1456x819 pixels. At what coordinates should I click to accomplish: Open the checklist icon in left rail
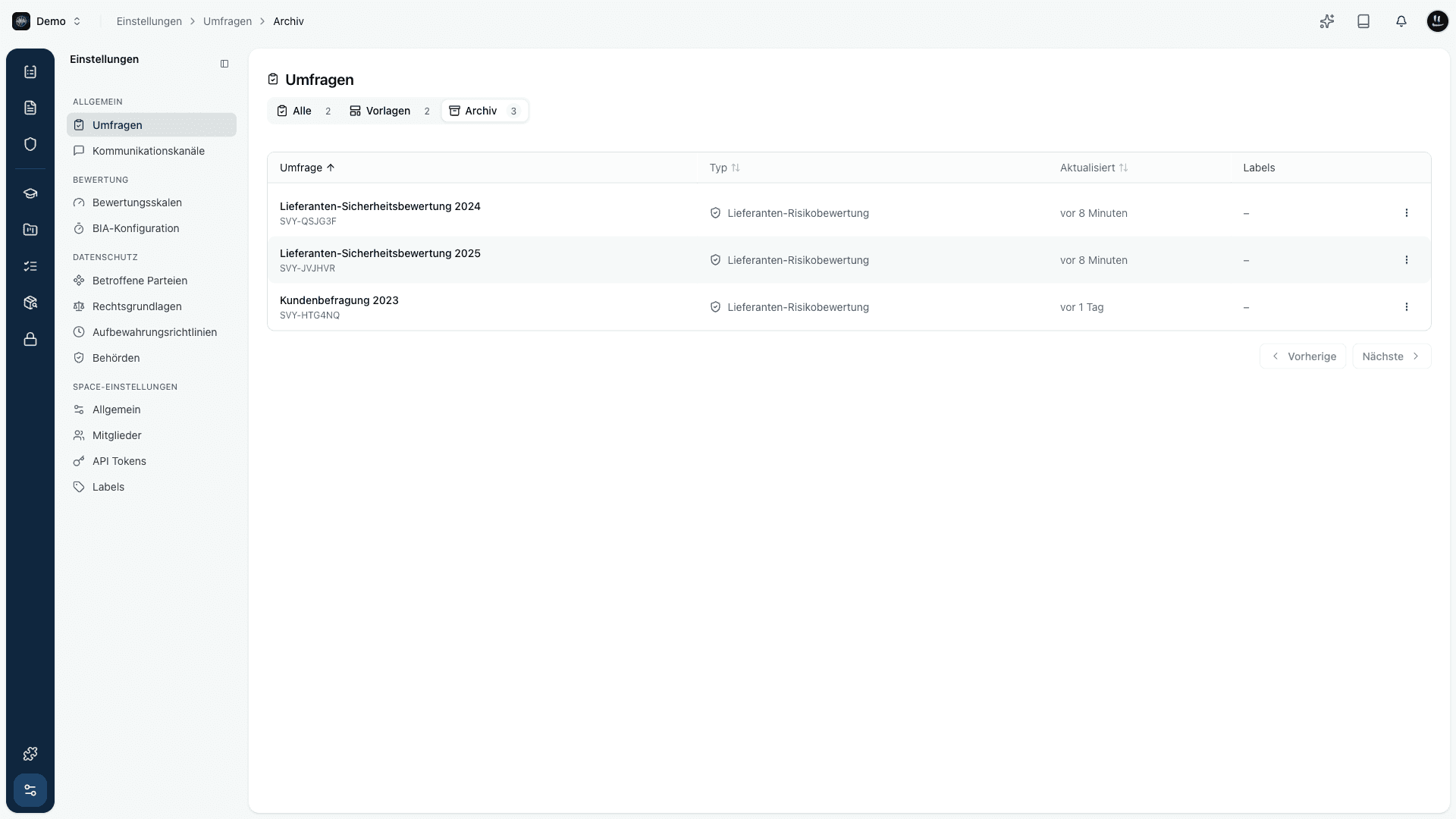[30, 266]
